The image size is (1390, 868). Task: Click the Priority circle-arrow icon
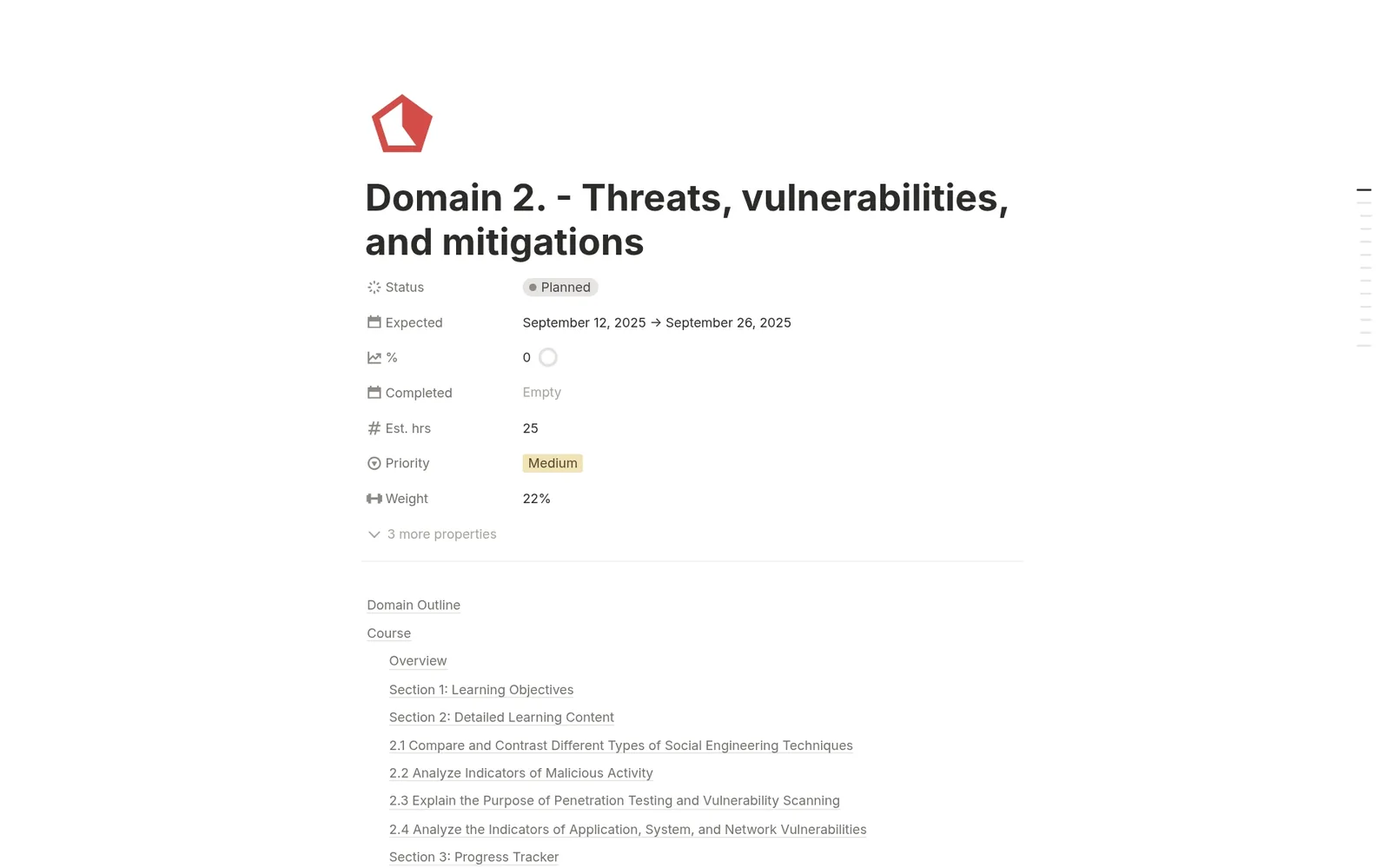click(x=374, y=463)
